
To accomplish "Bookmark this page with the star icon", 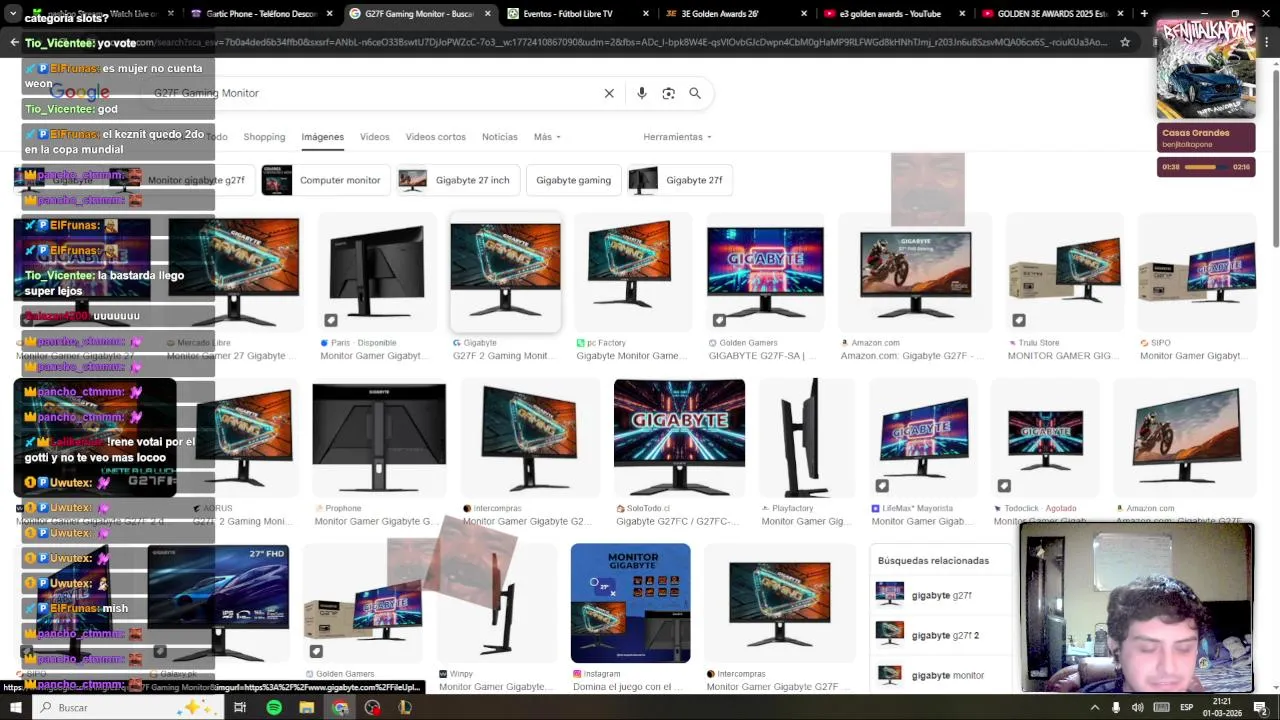I will point(1125,42).
